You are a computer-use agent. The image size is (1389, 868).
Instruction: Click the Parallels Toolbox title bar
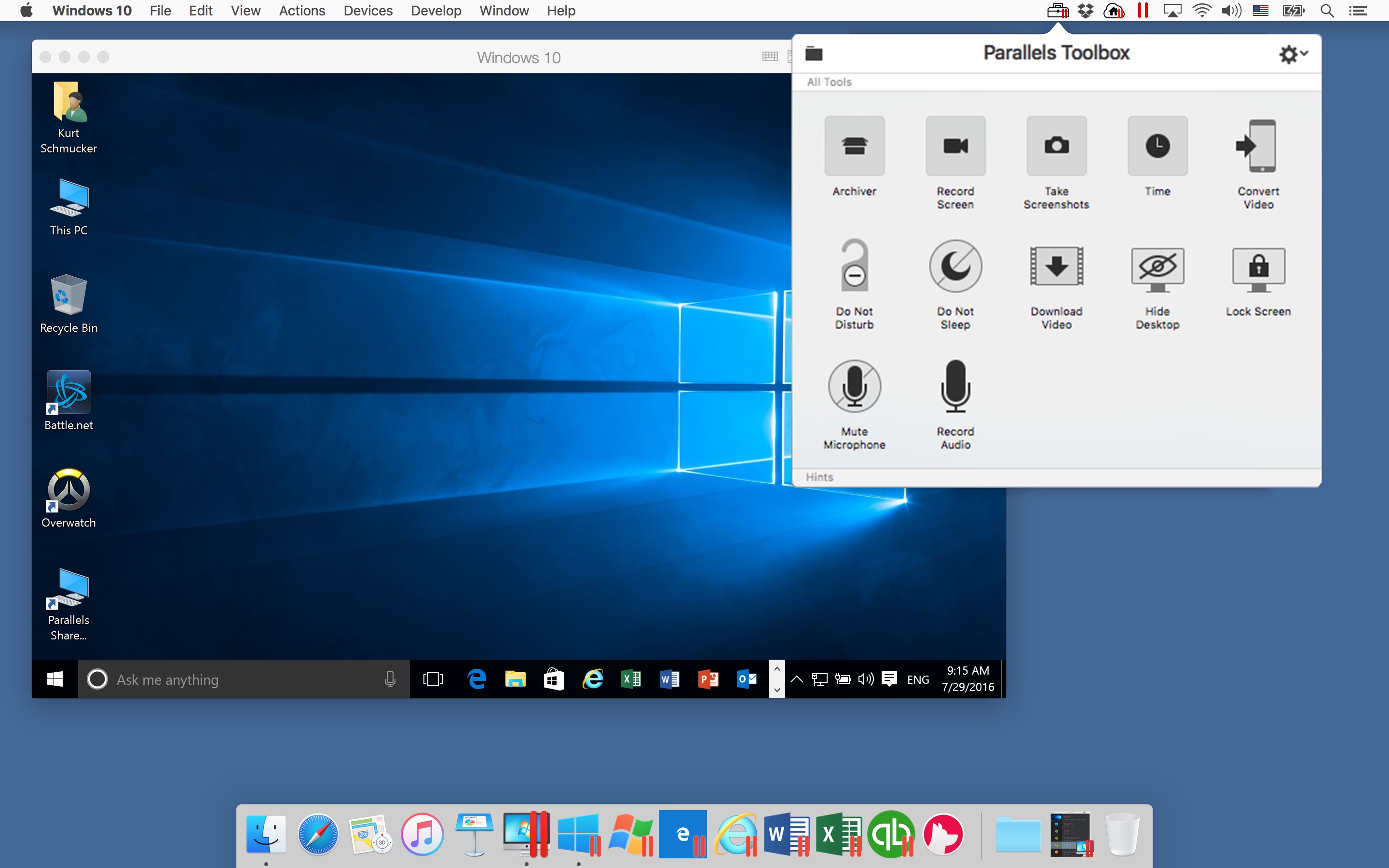click(x=1057, y=53)
